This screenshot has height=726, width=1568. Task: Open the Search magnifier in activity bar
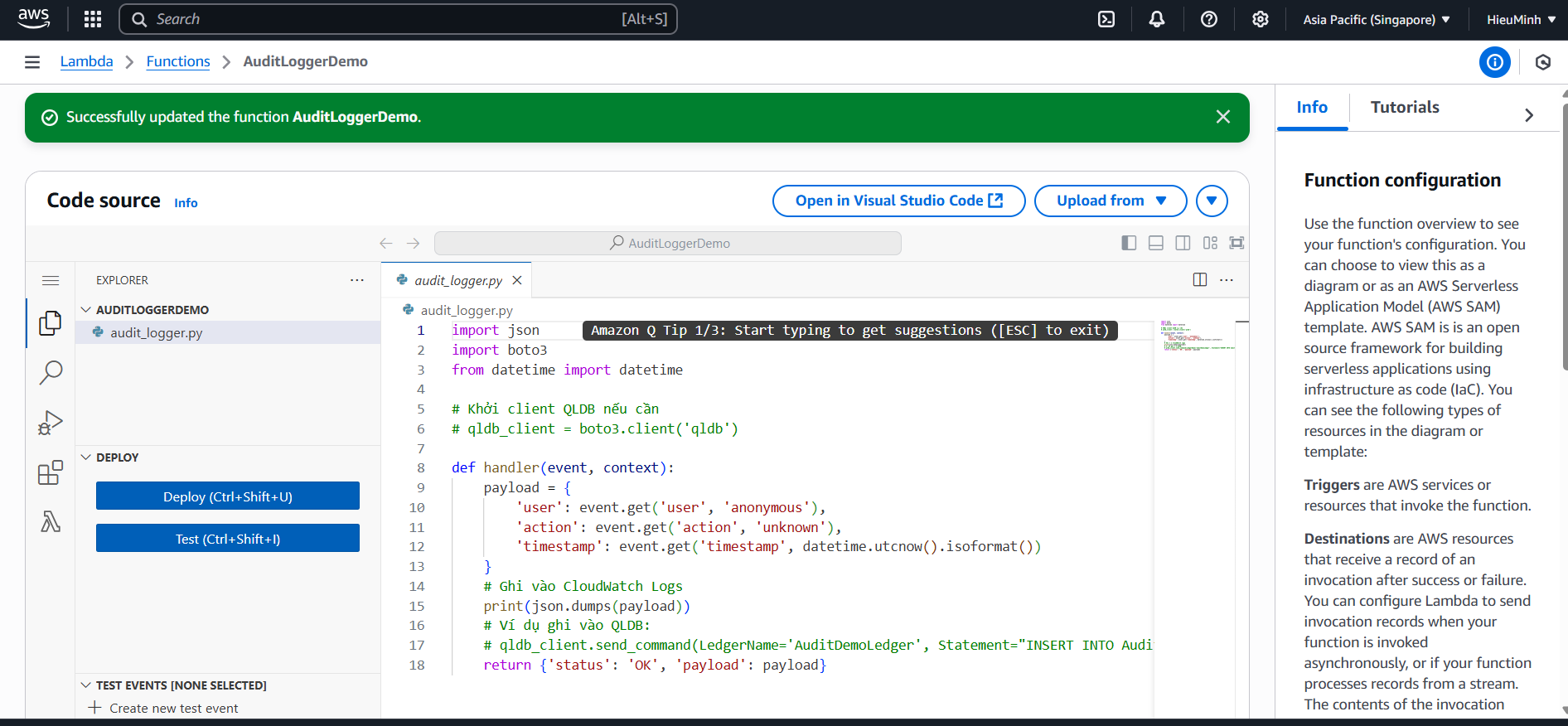pyautogui.click(x=51, y=373)
